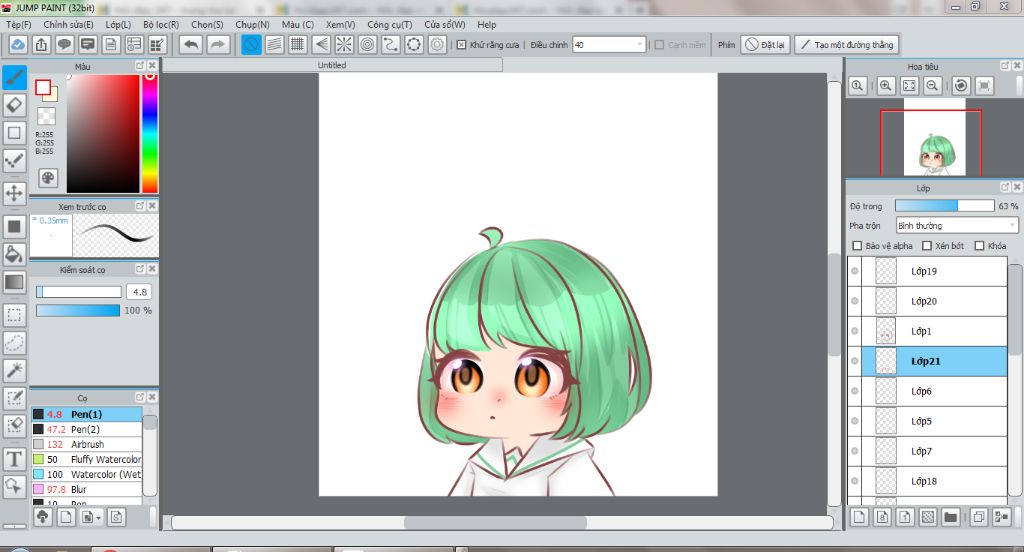Add an 8-bit layer

pos(882,517)
